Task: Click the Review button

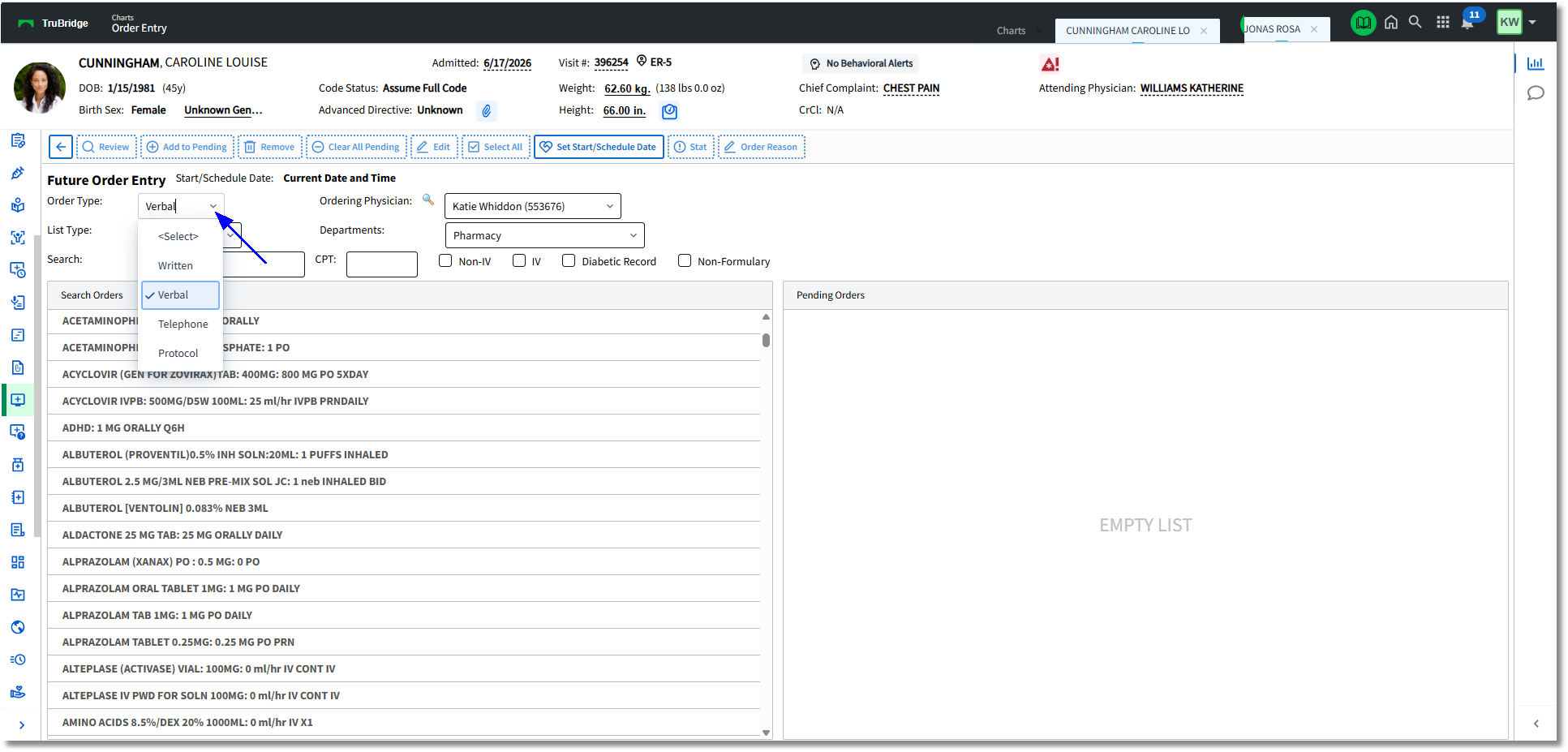Action: 106,147
